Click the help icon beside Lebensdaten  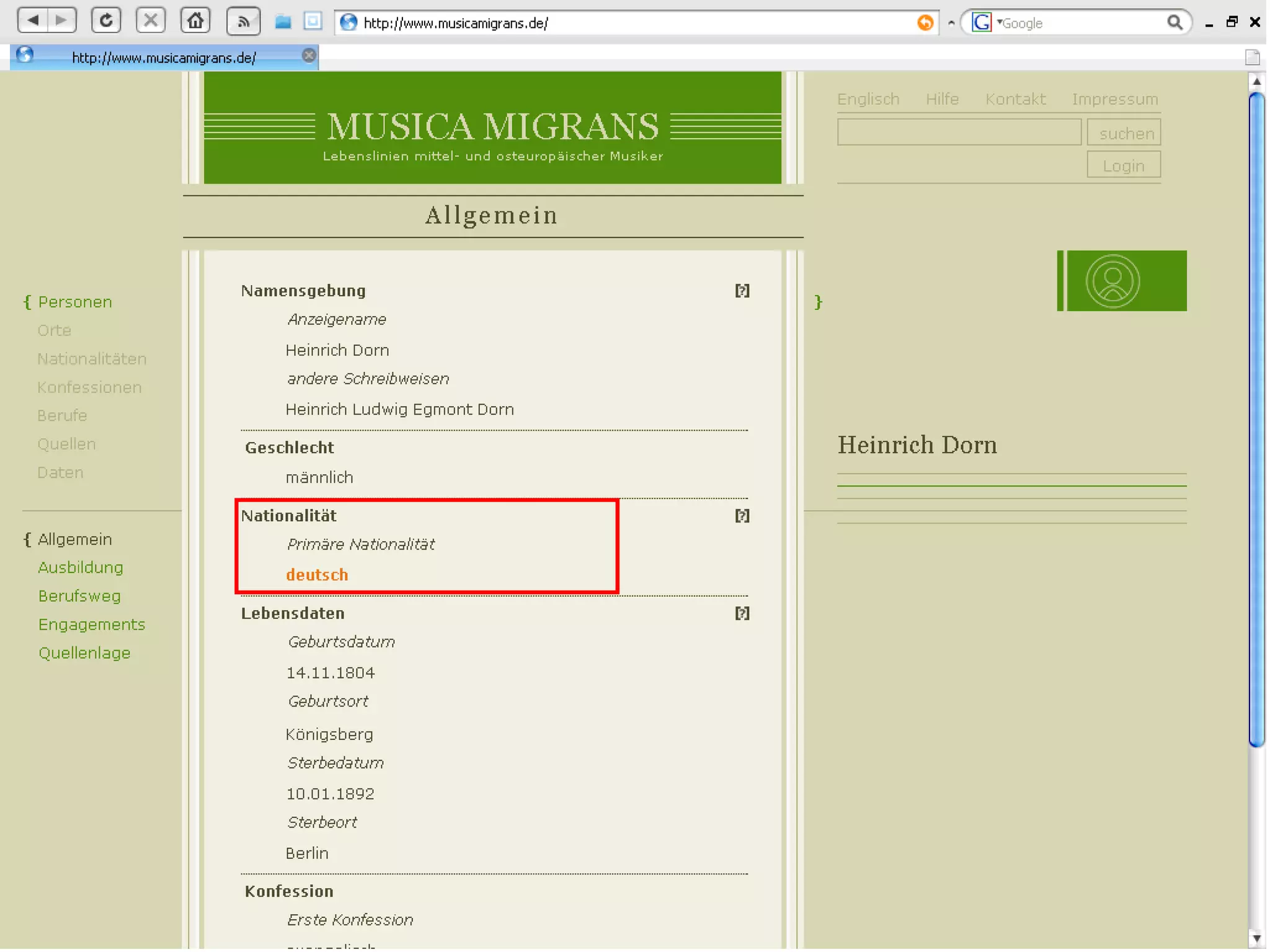coord(742,614)
